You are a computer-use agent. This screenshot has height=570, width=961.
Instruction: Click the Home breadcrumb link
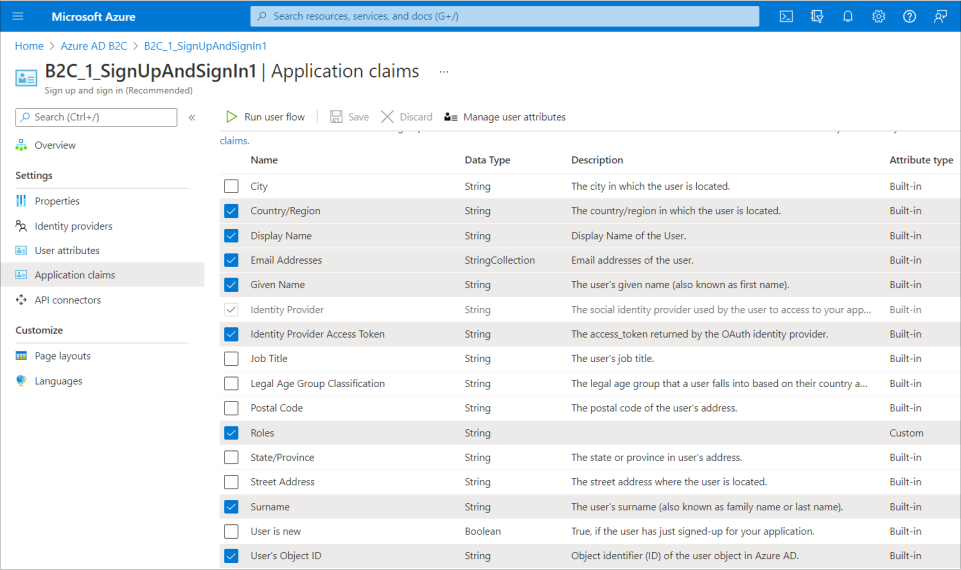29,46
